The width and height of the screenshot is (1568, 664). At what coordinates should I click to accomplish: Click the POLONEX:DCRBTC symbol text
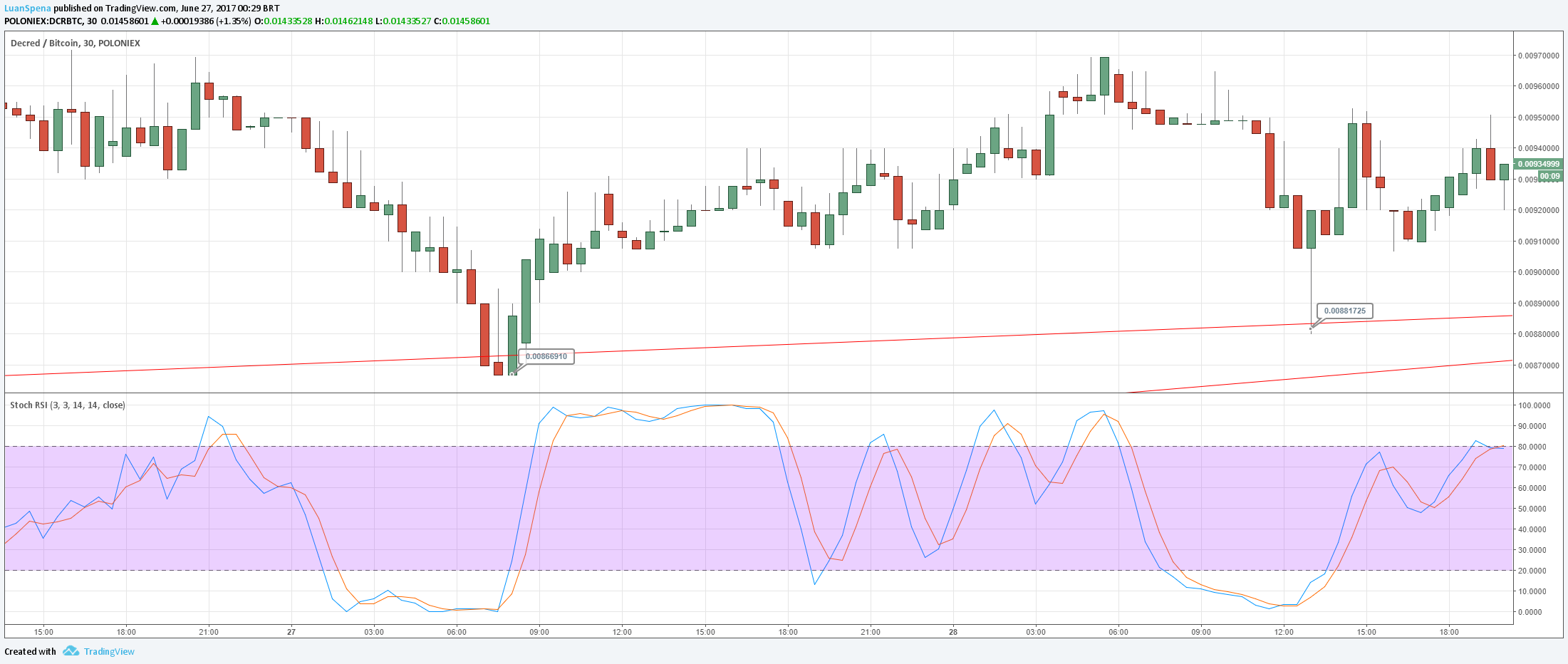pyautogui.click(x=44, y=21)
